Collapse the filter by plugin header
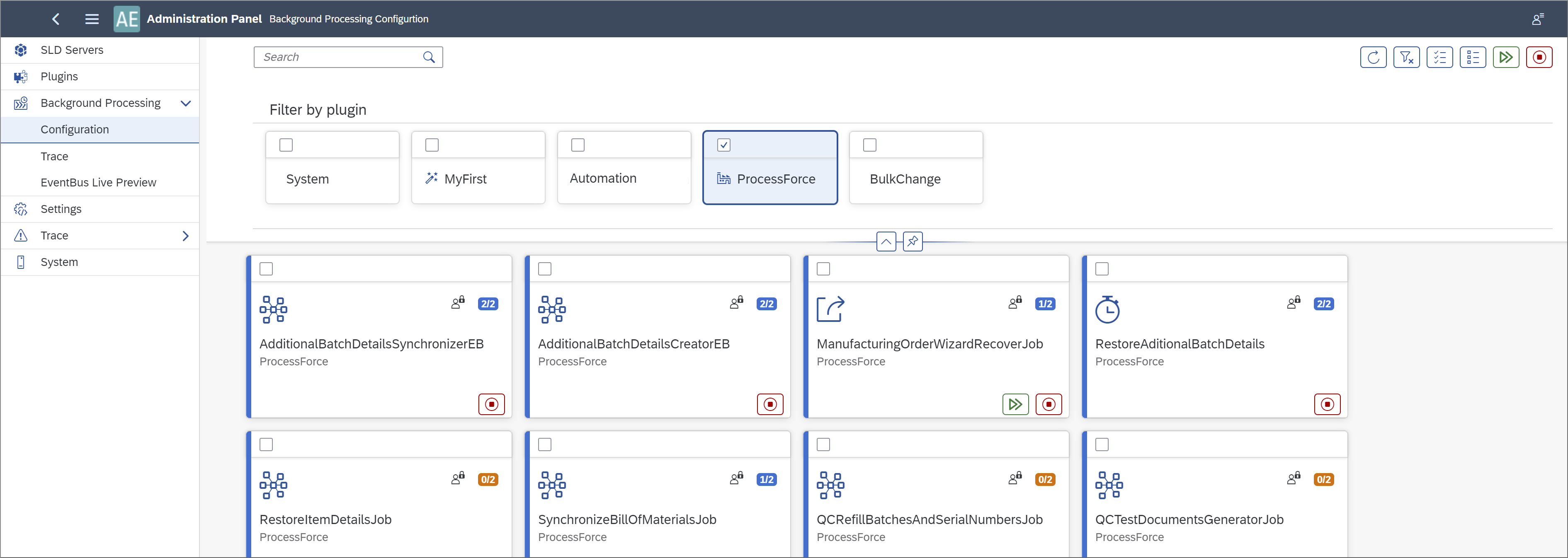The height and width of the screenshot is (558, 1568). point(886,242)
